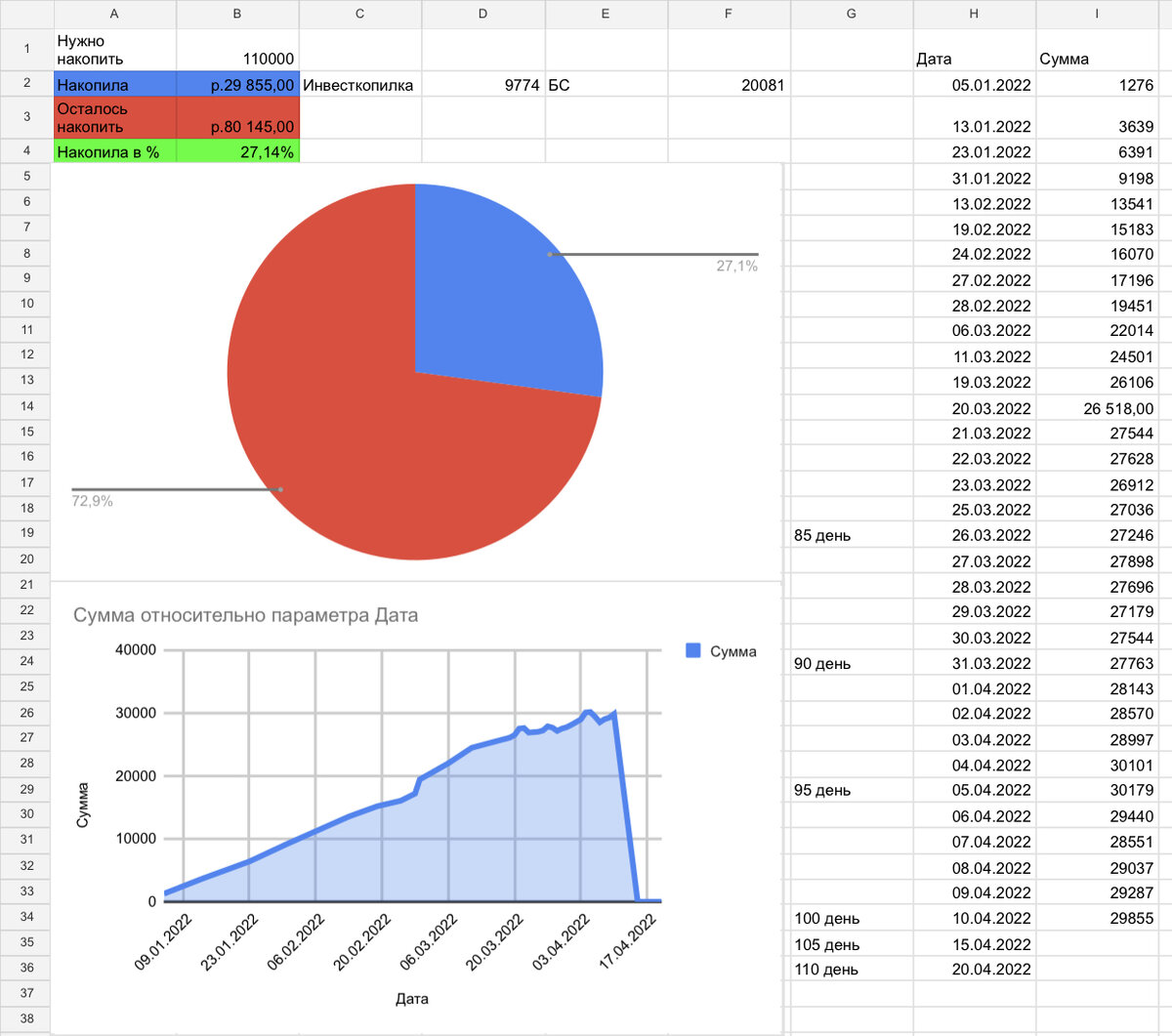This screenshot has width=1172, height=1036.
Task: Click the 09.01.2022 axis tick label
Action: pos(163,940)
